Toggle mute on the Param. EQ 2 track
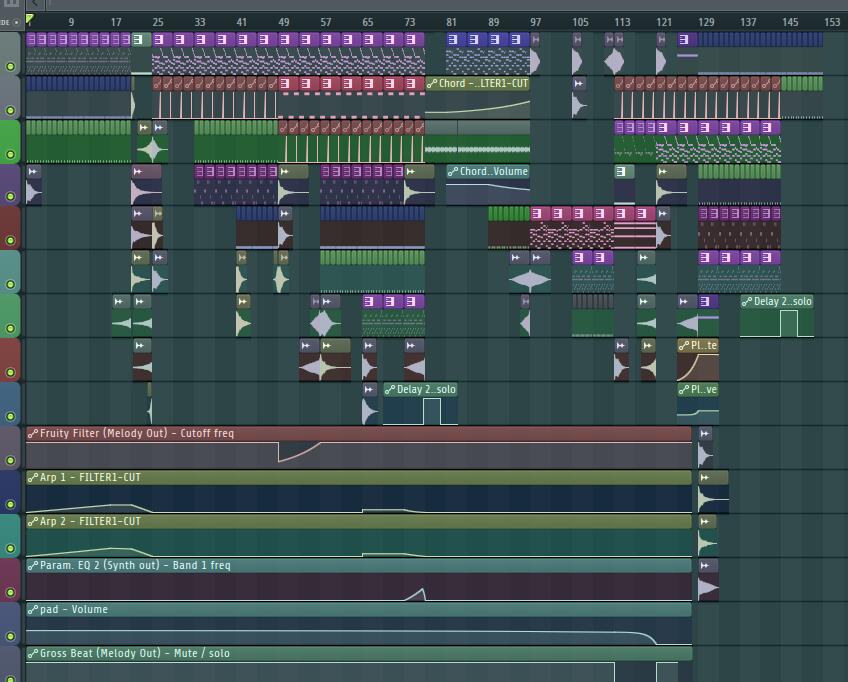Viewport: 848px width, 682px height. pyautogui.click(x=11, y=593)
